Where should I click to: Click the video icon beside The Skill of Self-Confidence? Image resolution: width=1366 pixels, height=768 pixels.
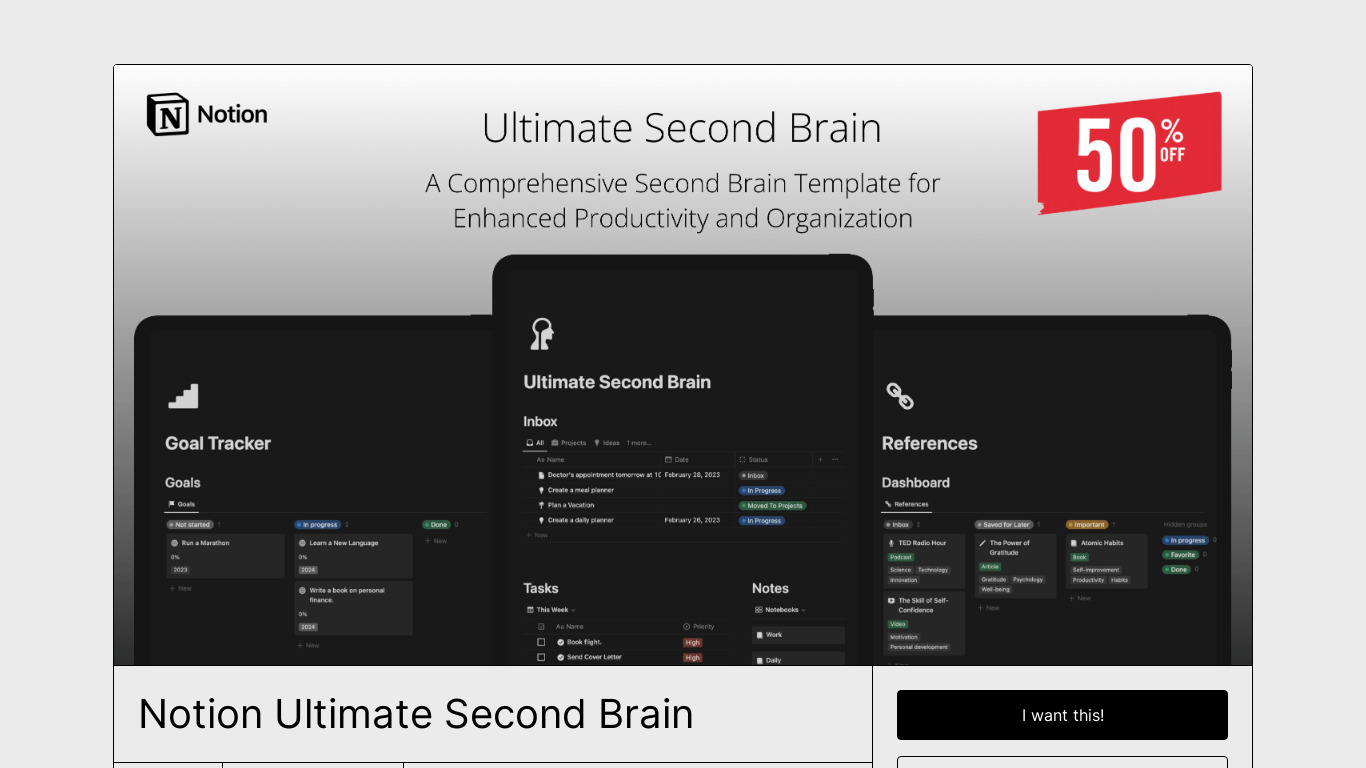(x=891, y=601)
